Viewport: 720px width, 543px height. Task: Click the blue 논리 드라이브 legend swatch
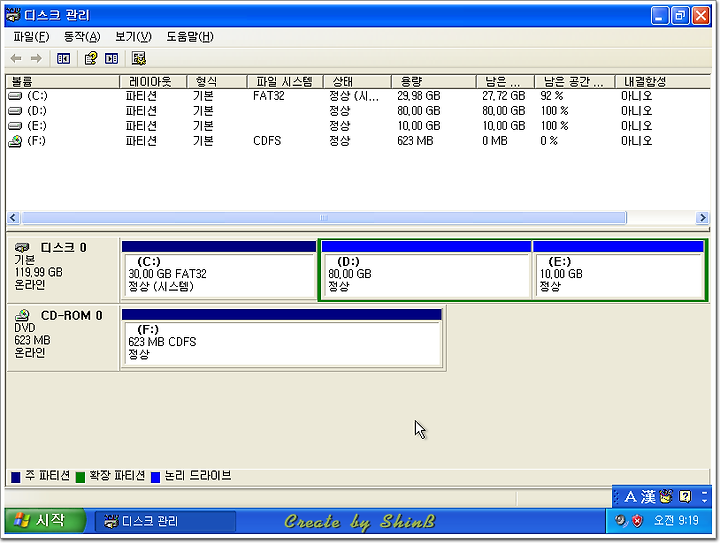tap(156, 477)
